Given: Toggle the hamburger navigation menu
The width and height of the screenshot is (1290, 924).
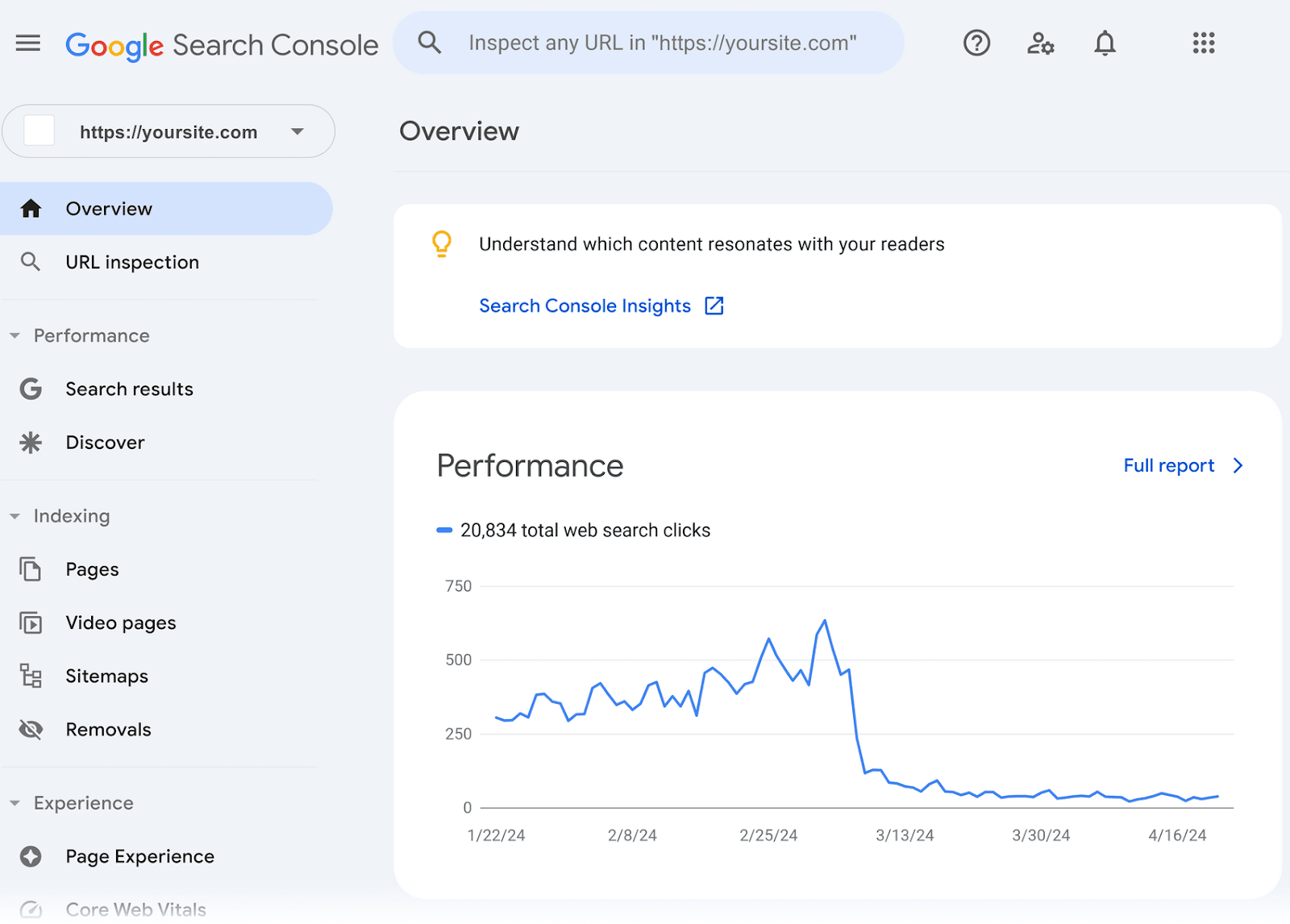Looking at the screenshot, I should pos(27,44).
